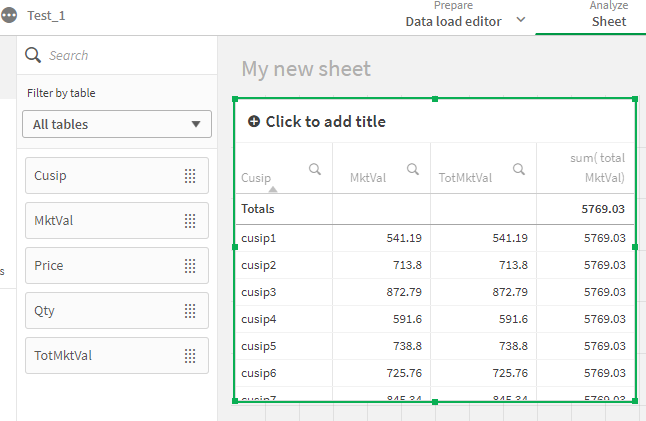
Task: Expand the Data load editor dropdown chevron
Action: (521, 21)
